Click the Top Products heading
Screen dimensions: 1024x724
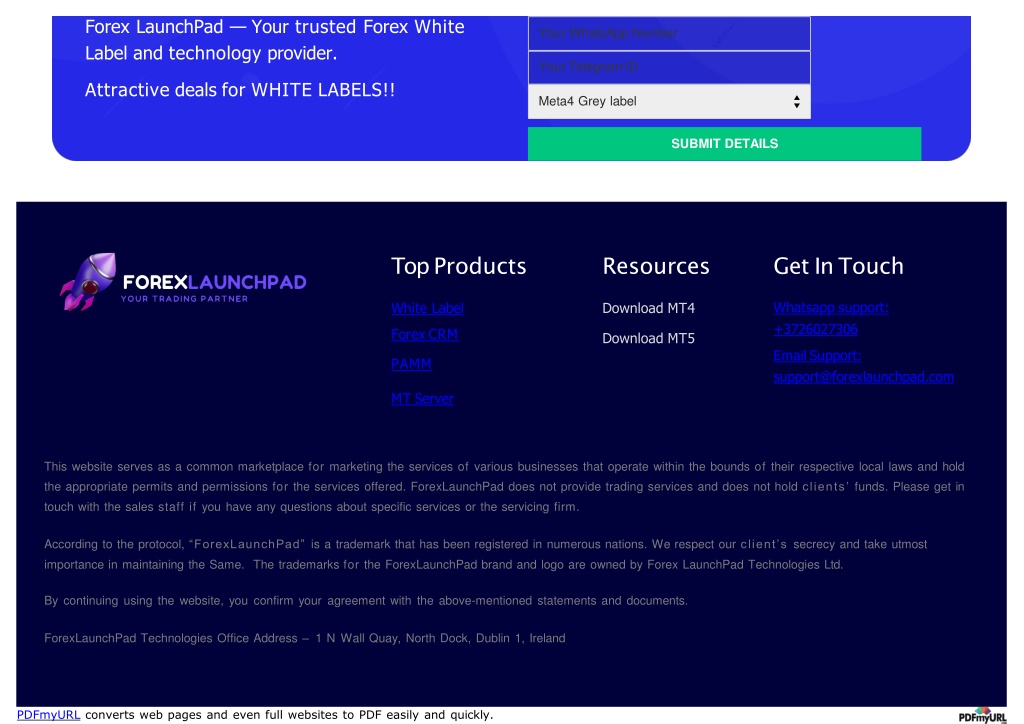point(458,266)
